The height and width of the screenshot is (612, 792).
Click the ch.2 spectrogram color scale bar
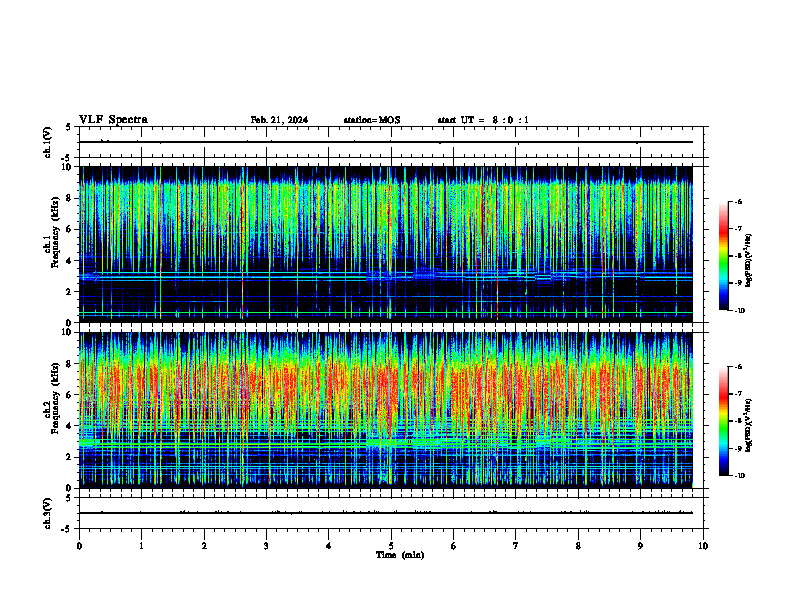(723, 421)
